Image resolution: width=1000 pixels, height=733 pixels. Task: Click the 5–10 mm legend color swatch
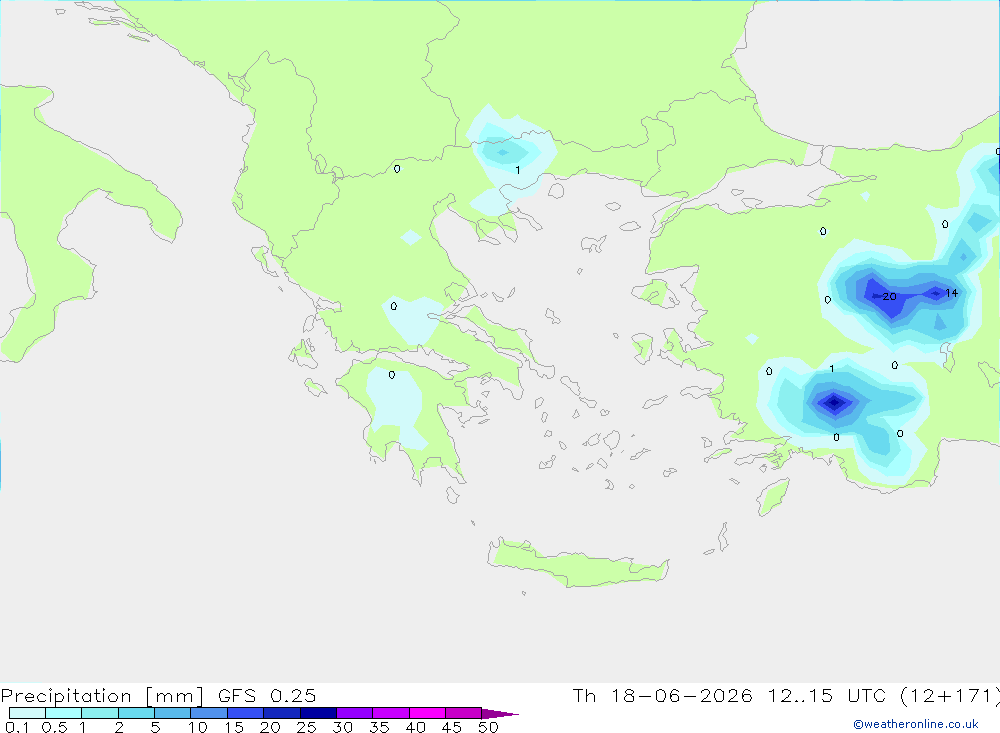(x=173, y=713)
